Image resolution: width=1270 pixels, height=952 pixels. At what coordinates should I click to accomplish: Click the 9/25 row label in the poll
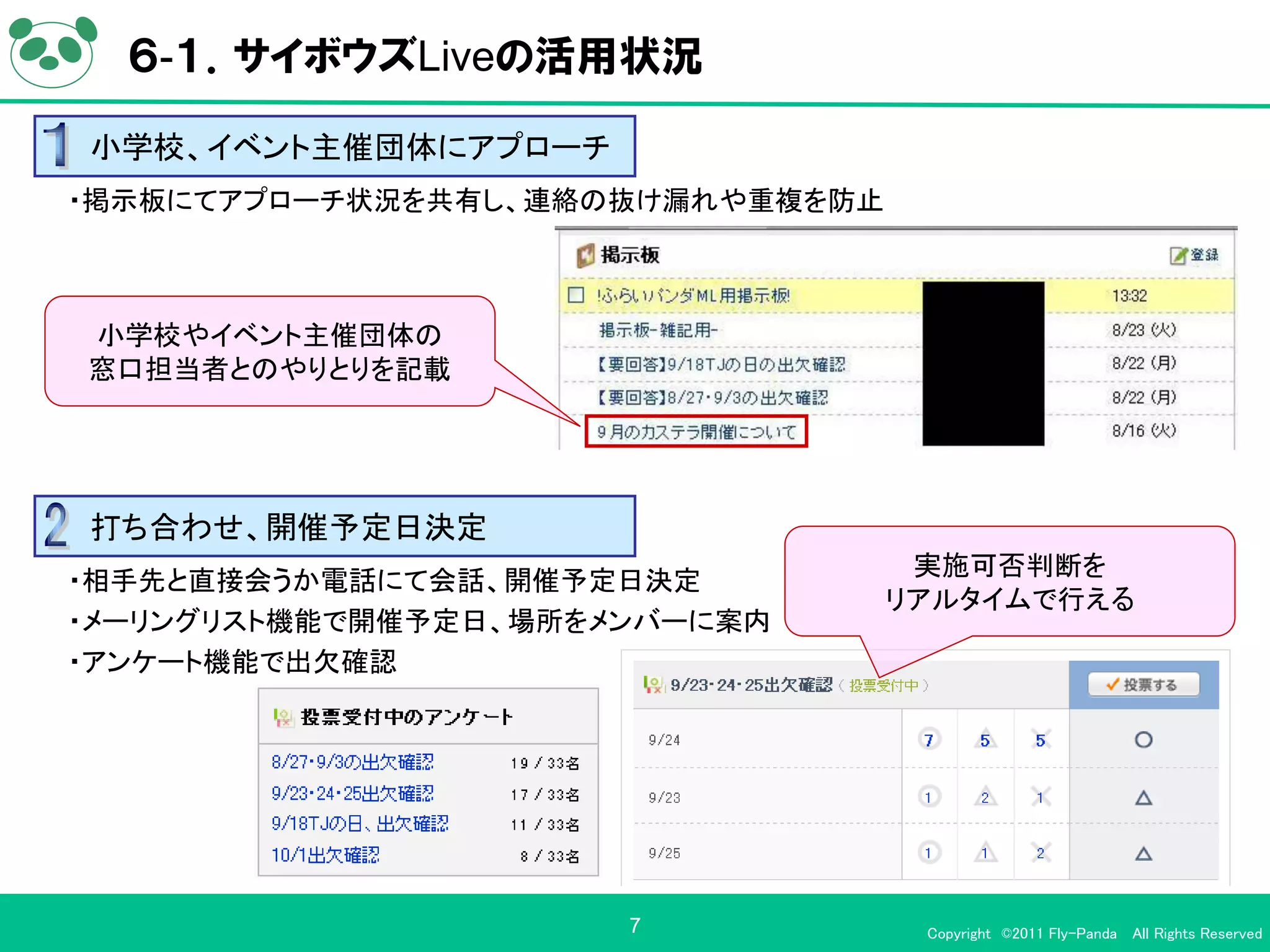click(664, 853)
